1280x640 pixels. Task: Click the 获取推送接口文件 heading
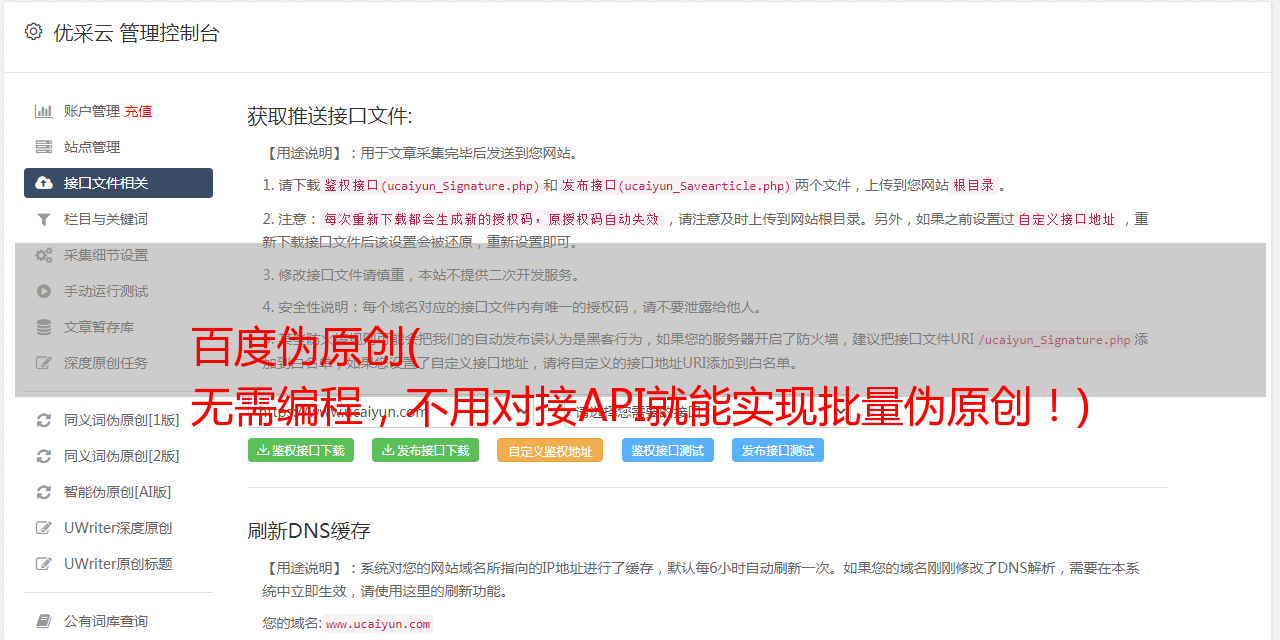tap(330, 116)
